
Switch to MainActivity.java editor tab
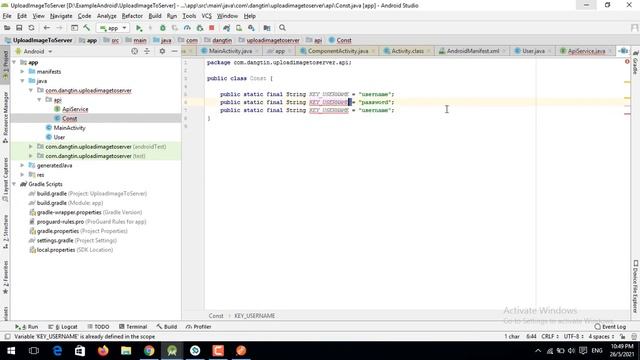(230, 51)
